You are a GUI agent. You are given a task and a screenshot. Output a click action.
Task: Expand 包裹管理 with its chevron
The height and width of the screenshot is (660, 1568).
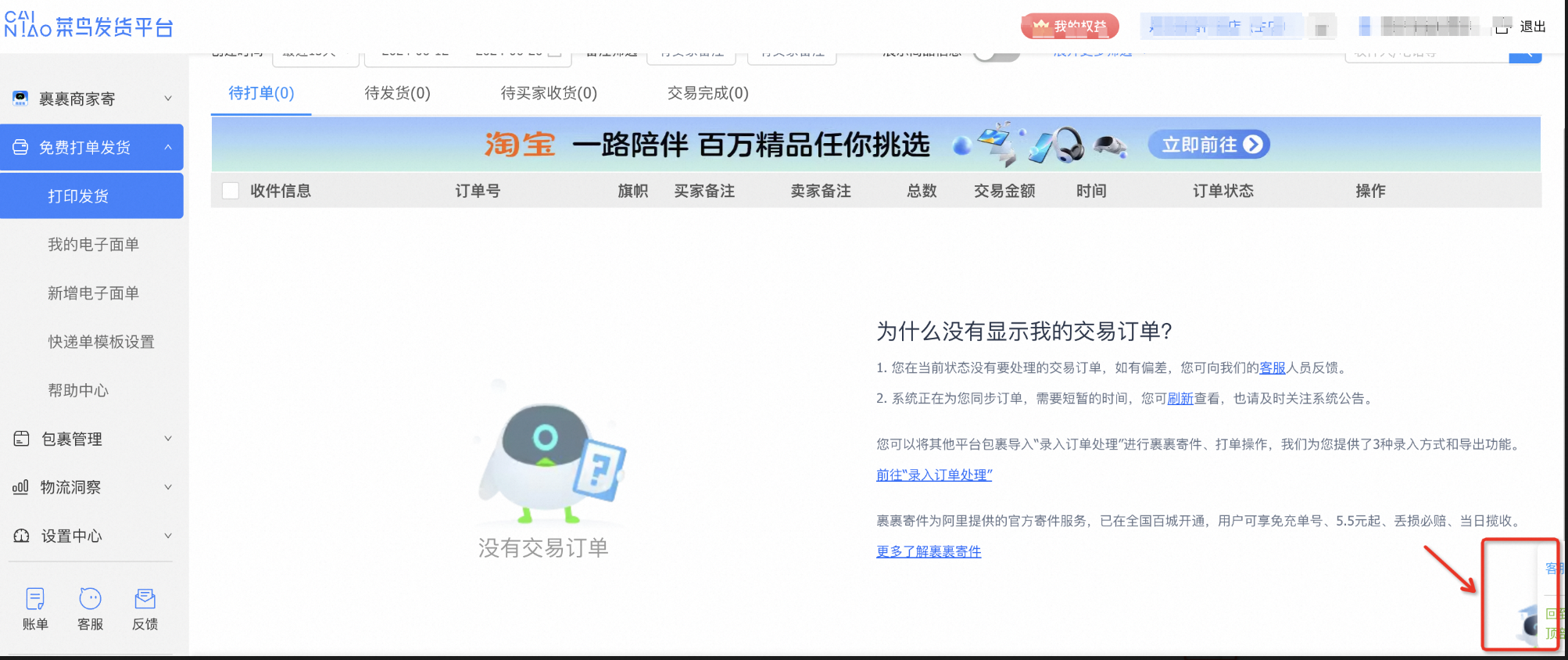168,439
